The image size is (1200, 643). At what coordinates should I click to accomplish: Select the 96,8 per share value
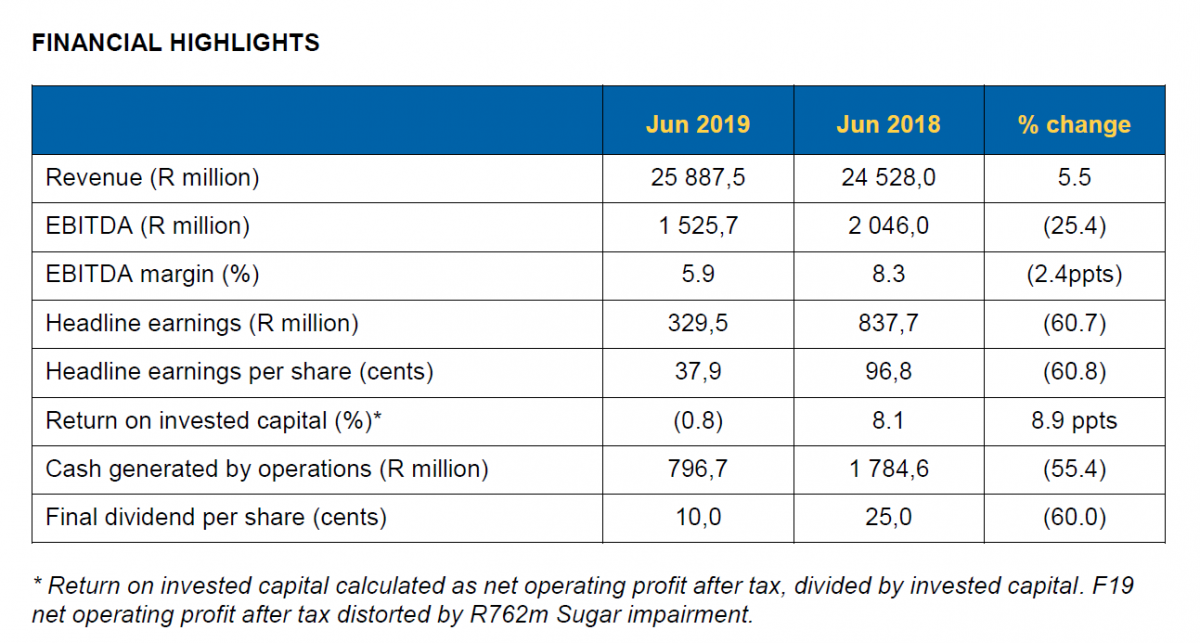tap(888, 372)
